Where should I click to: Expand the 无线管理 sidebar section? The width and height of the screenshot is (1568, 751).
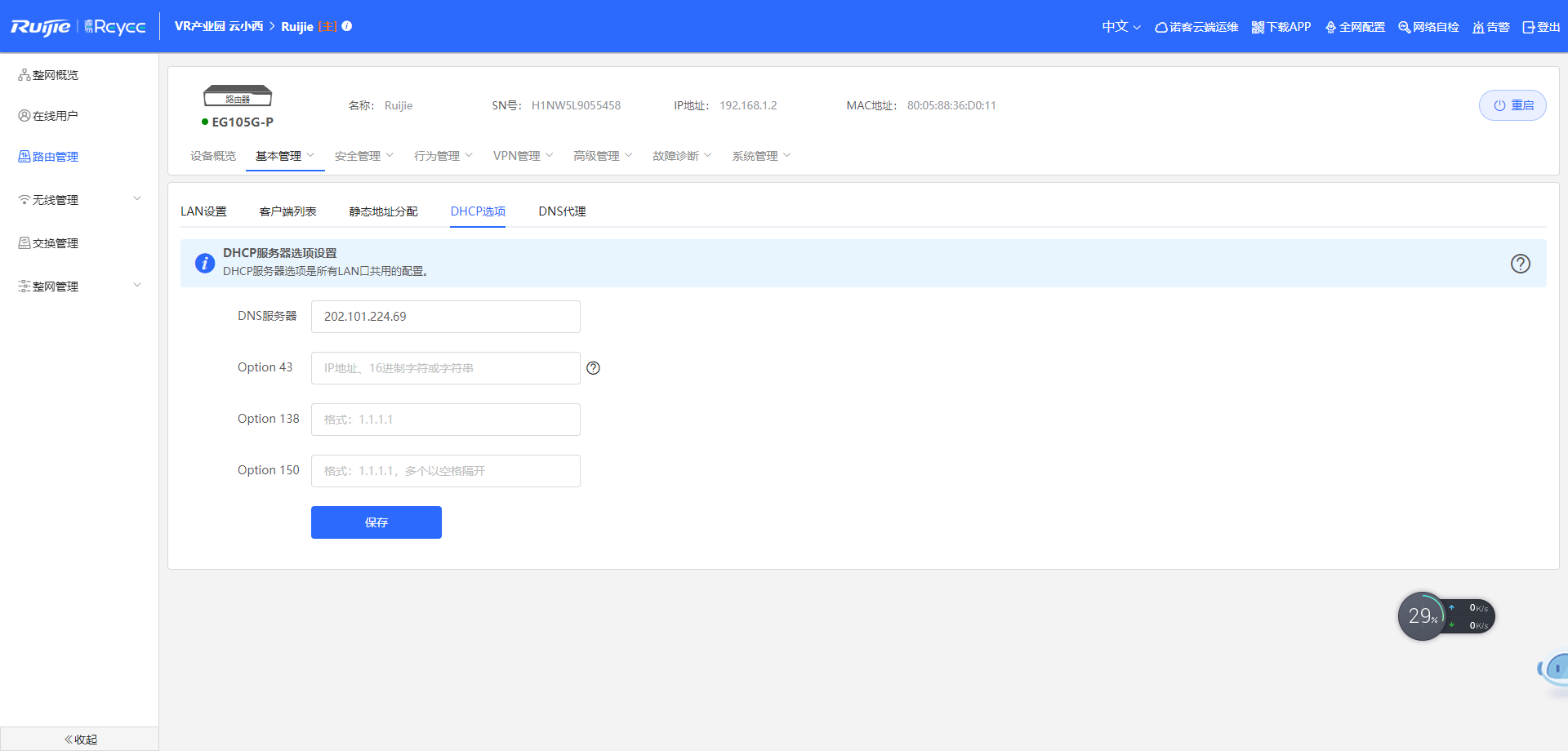coord(79,200)
